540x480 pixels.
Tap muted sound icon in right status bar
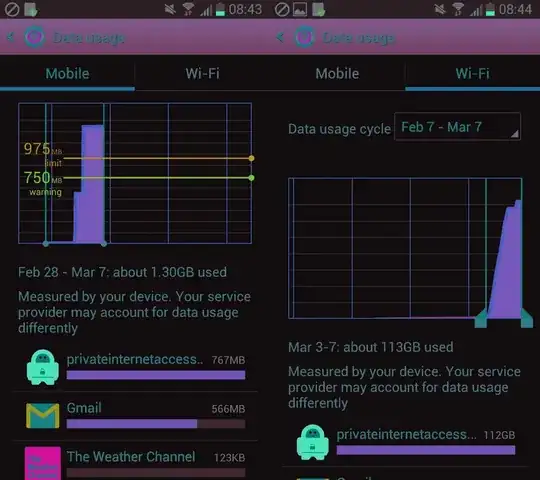click(440, 9)
